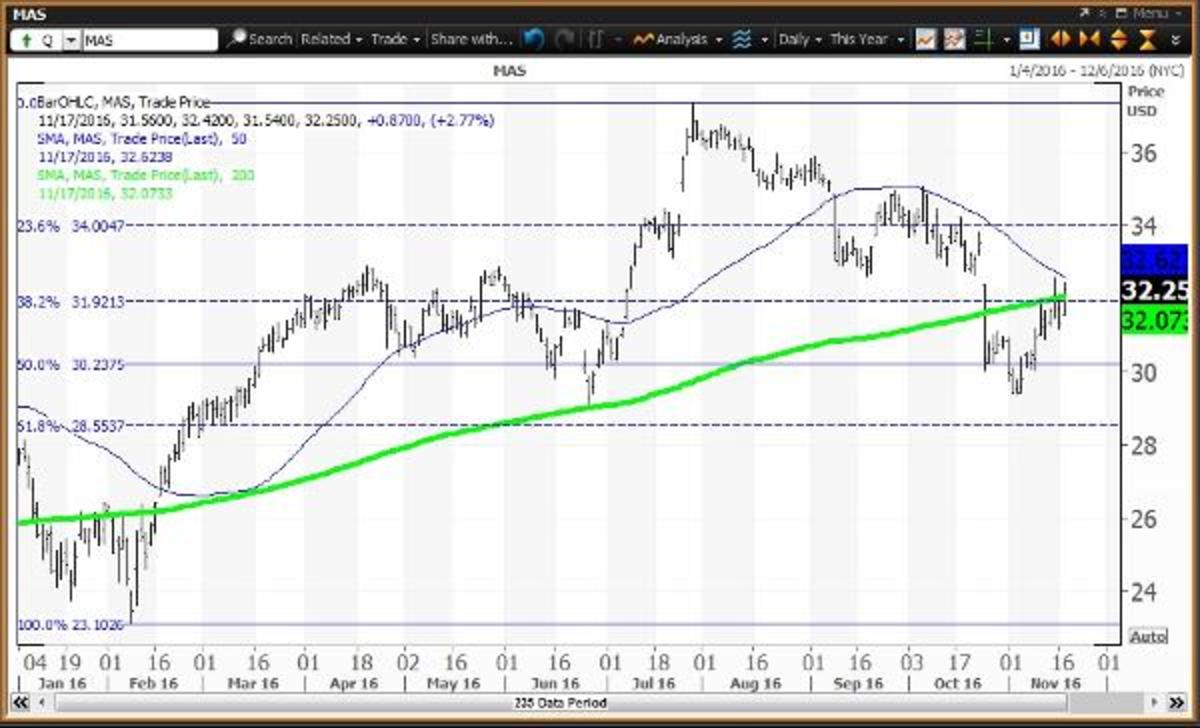This screenshot has width=1200, height=728.
Task: Expand the wavy indicator dropdown arrow
Action: point(765,40)
